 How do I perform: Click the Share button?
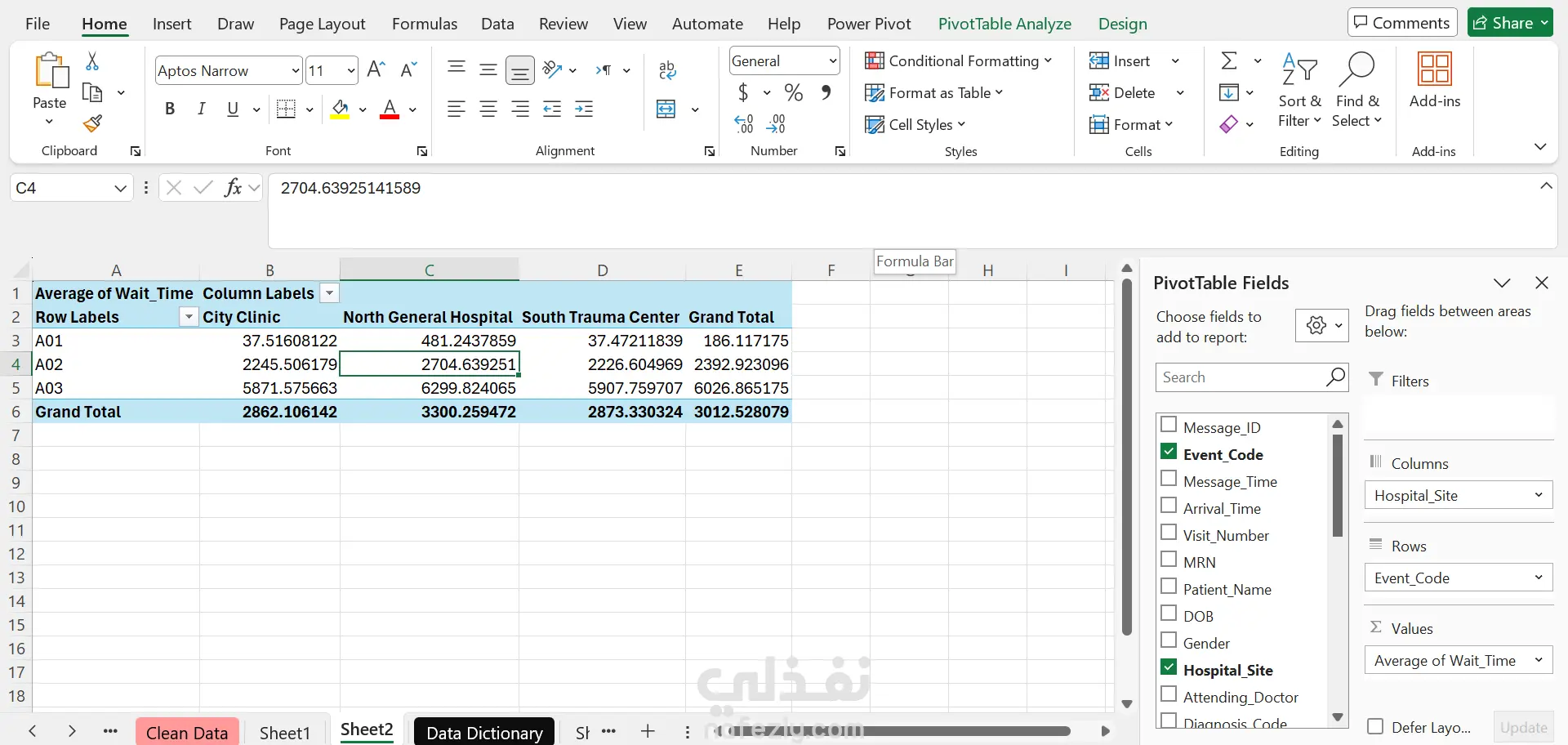coord(1510,23)
